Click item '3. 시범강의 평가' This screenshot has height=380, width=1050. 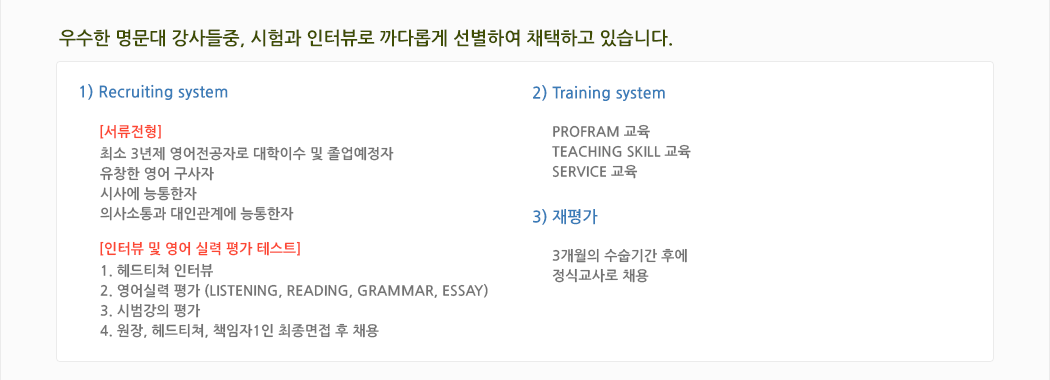point(149,311)
